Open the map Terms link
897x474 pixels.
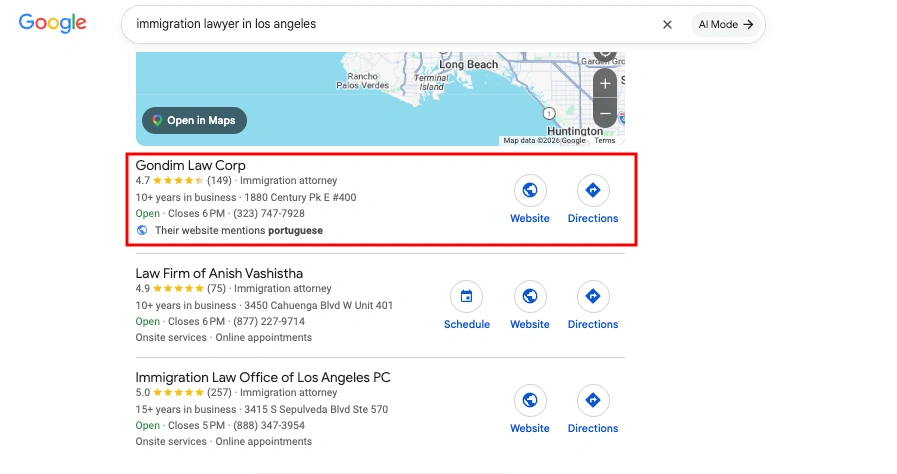(x=605, y=141)
